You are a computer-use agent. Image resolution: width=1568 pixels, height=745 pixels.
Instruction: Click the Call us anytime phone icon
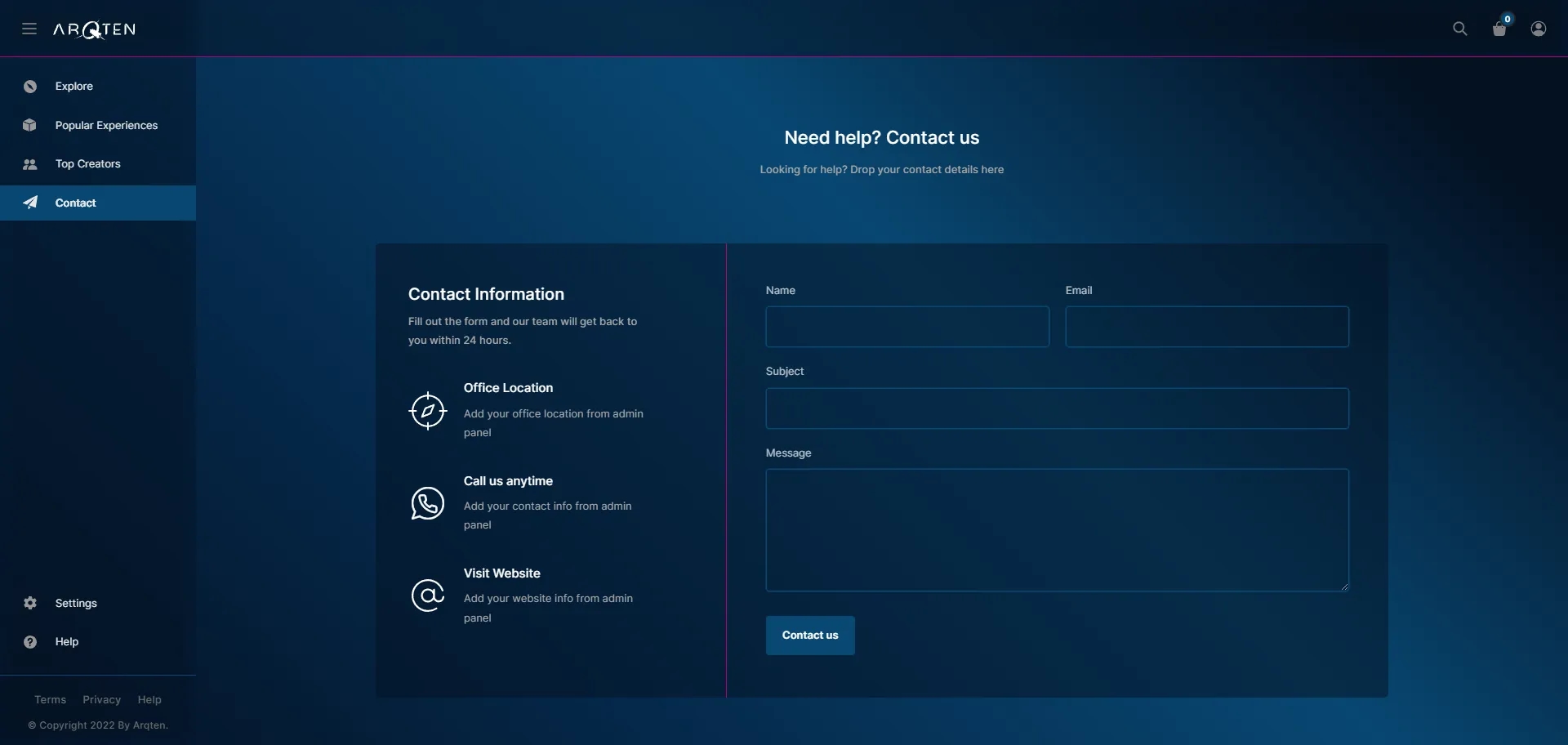click(x=428, y=503)
